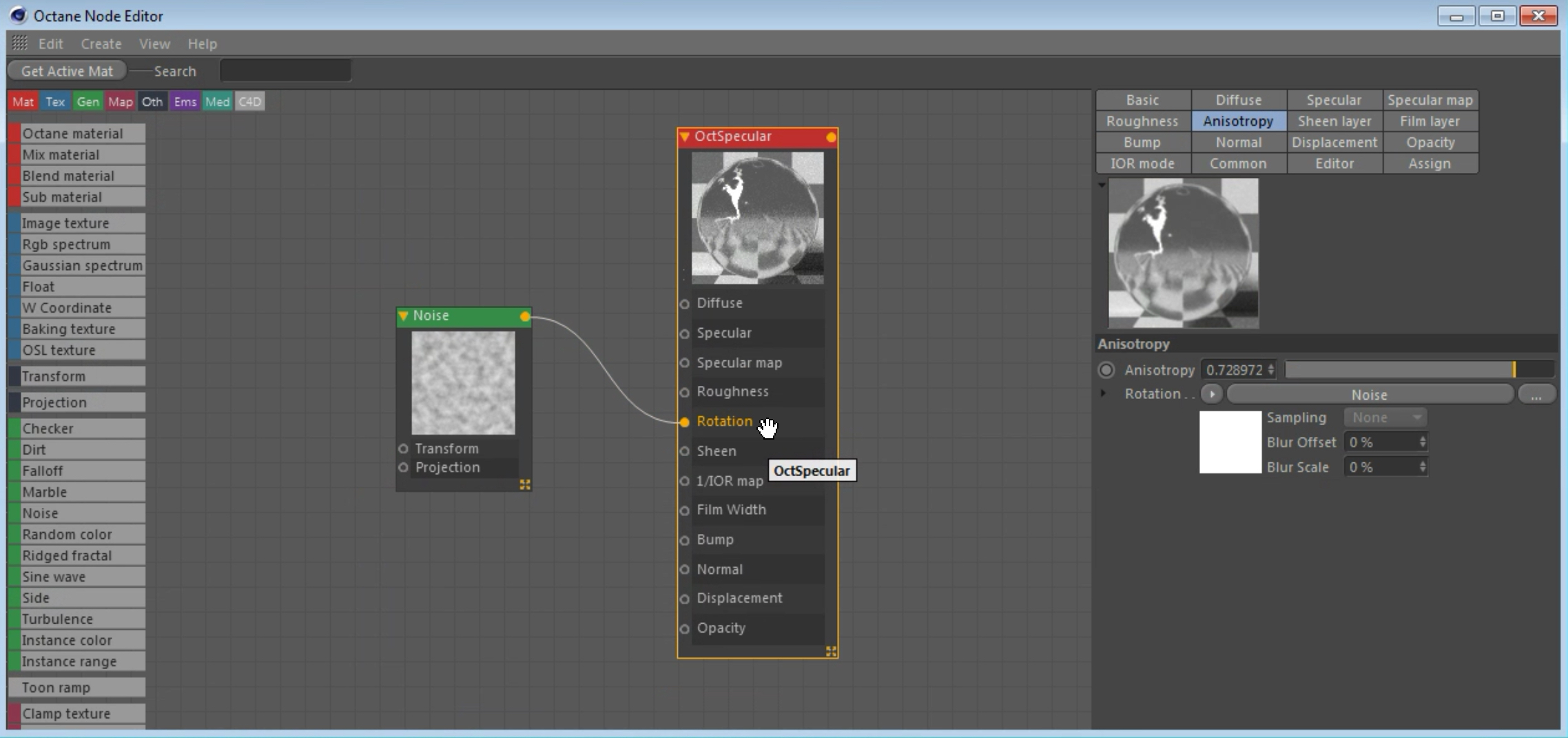Click the Cinema 4D logo in title bar
The image size is (1568, 738).
tap(18, 15)
